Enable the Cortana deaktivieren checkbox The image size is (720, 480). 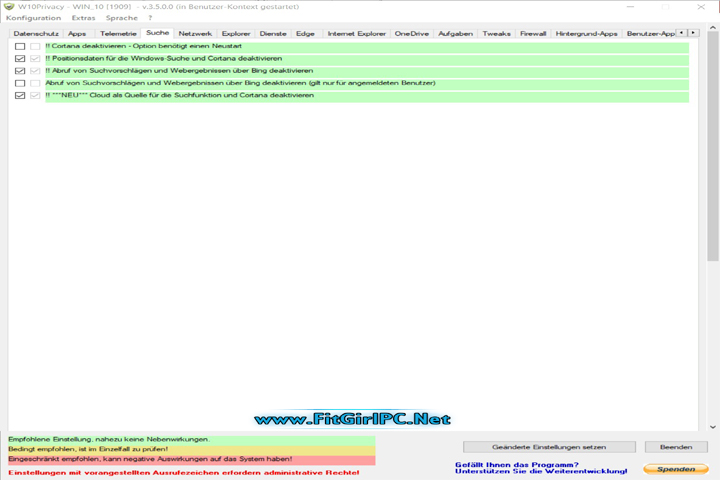[20, 47]
